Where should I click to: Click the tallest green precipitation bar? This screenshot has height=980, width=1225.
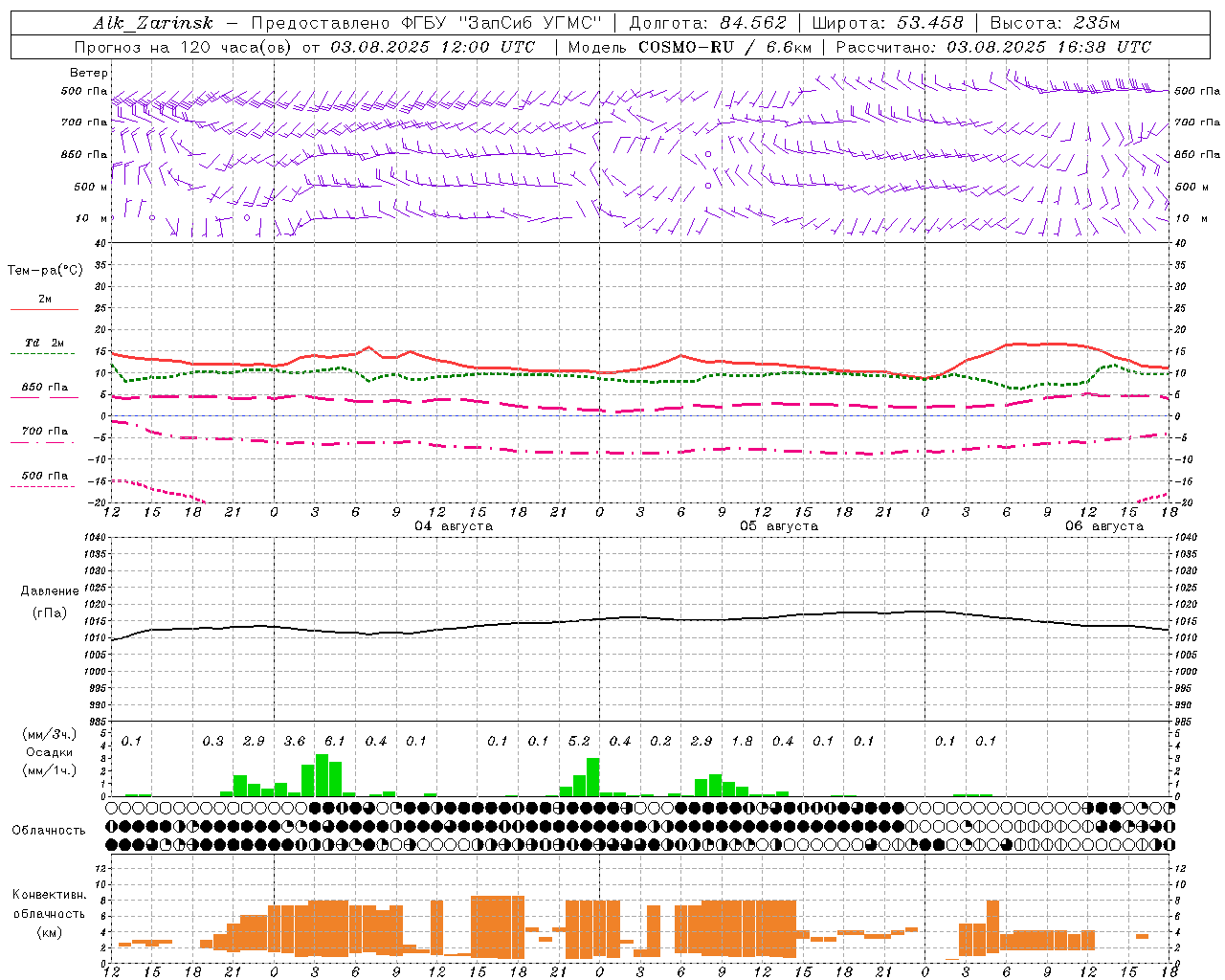pyautogui.click(x=322, y=775)
